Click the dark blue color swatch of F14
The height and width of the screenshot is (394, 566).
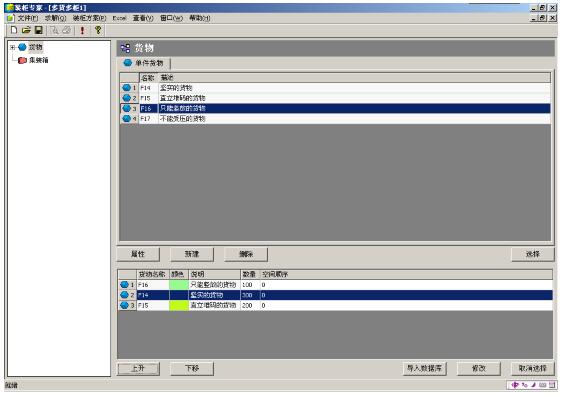click(x=179, y=295)
